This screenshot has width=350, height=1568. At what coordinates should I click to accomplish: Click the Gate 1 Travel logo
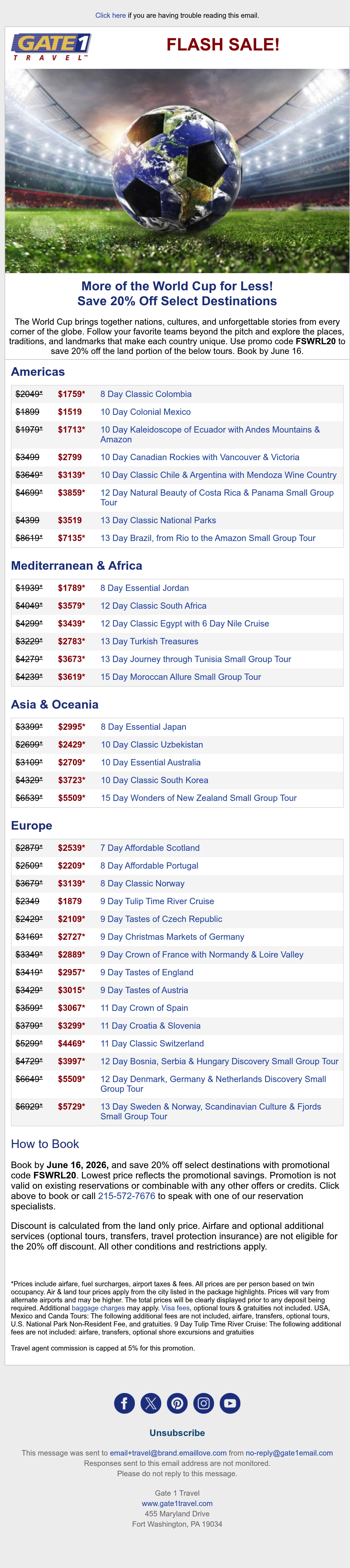pyautogui.click(x=51, y=47)
